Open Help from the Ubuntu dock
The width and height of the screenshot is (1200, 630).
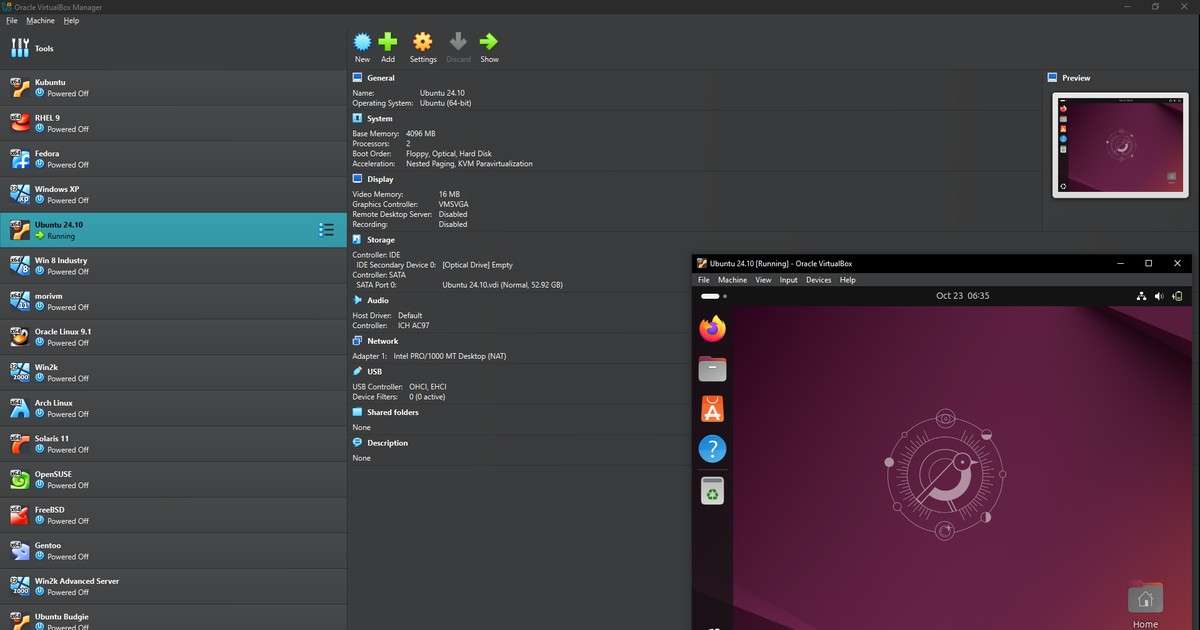712,450
